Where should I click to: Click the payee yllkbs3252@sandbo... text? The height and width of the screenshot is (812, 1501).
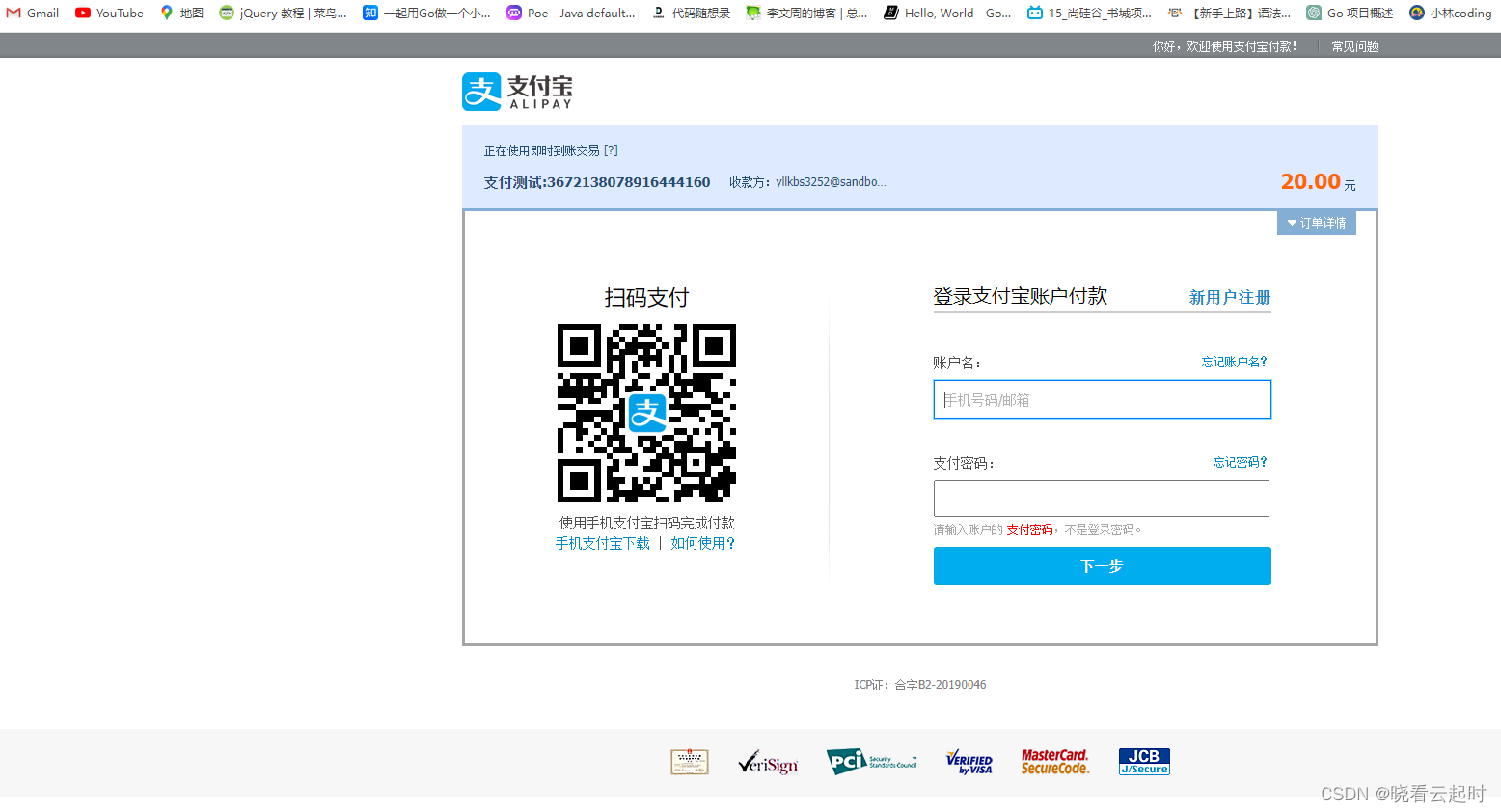click(x=831, y=182)
